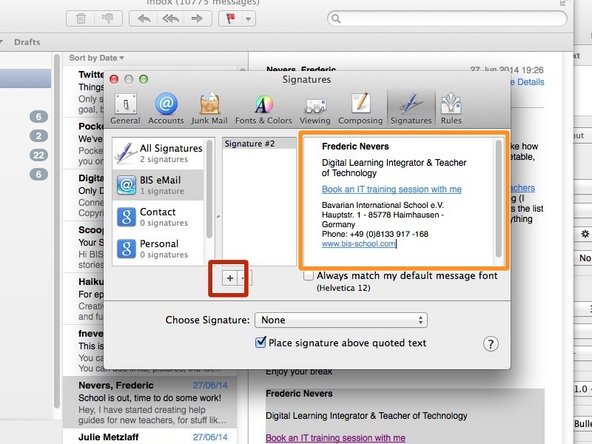Open the Sort by Date dropdown
Viewport: 592px width, 444px height.
click(x=97, y=58)
